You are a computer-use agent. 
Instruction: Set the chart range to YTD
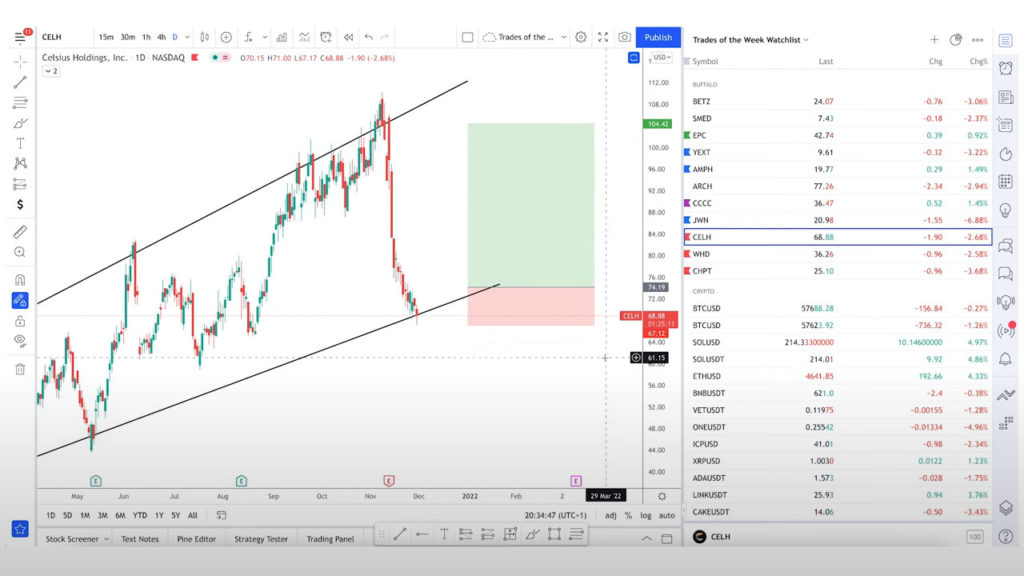(140, 515)
